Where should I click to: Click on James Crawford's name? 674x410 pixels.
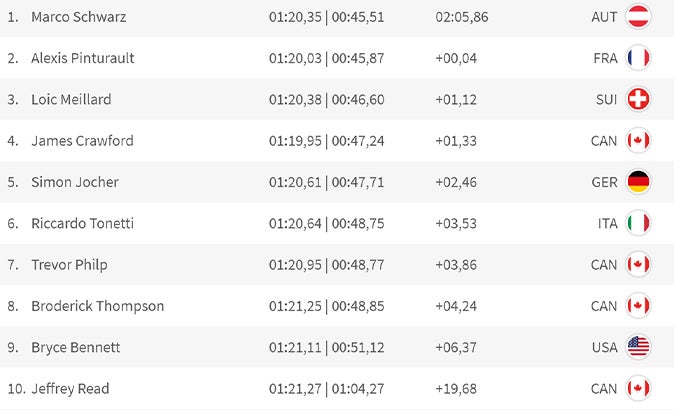point(82,141)
